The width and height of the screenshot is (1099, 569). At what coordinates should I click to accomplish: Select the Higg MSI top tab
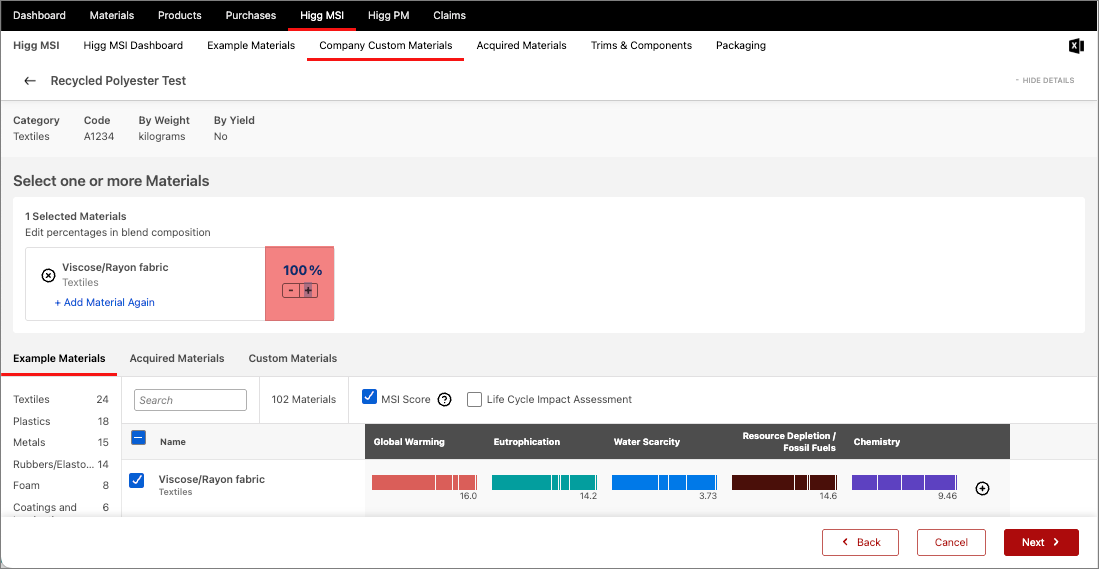click(322, 15)
